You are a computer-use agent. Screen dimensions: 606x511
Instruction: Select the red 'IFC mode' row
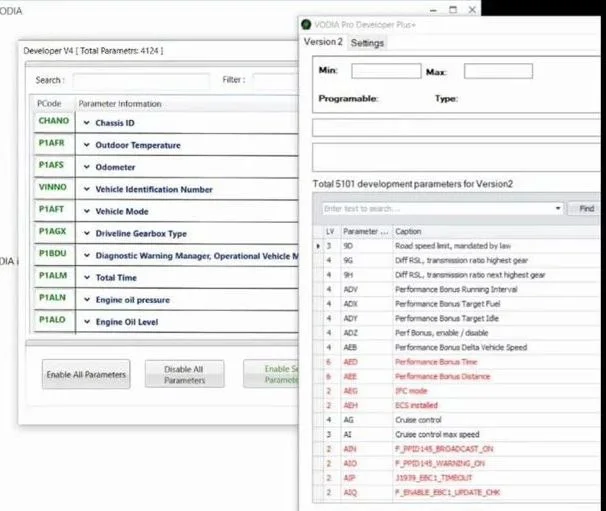coord(458,391)
